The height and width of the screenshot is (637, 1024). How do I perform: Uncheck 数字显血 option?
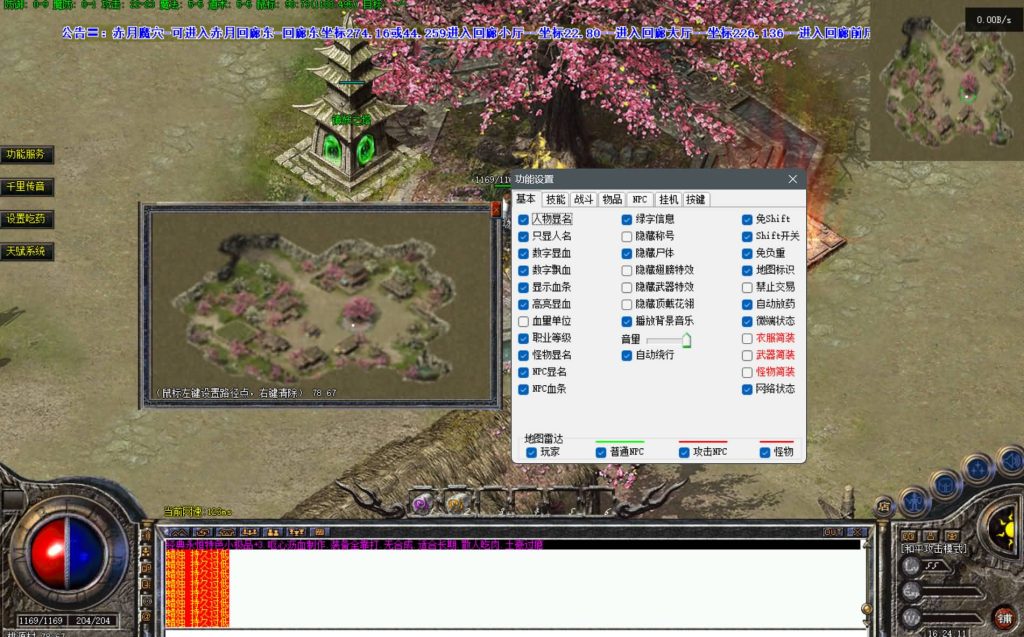(x=523, y=253)
